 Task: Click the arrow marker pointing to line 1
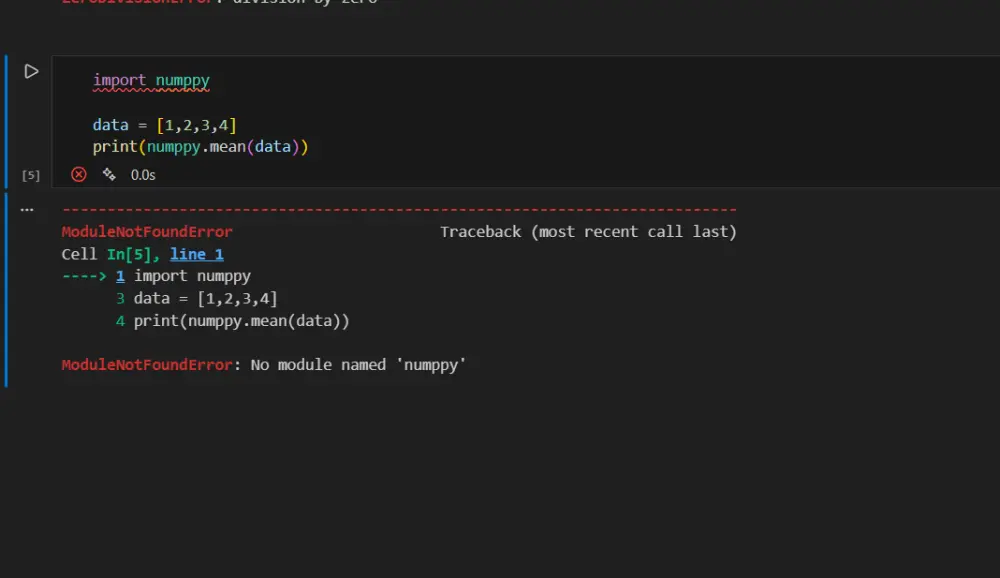coord(84,275)
